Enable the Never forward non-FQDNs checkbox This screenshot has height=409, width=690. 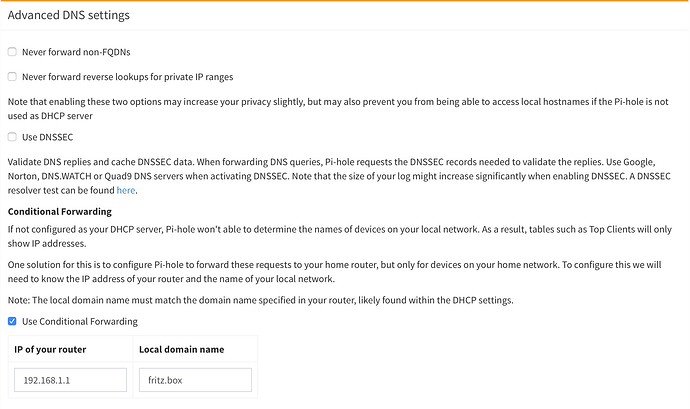coord(12,51)
